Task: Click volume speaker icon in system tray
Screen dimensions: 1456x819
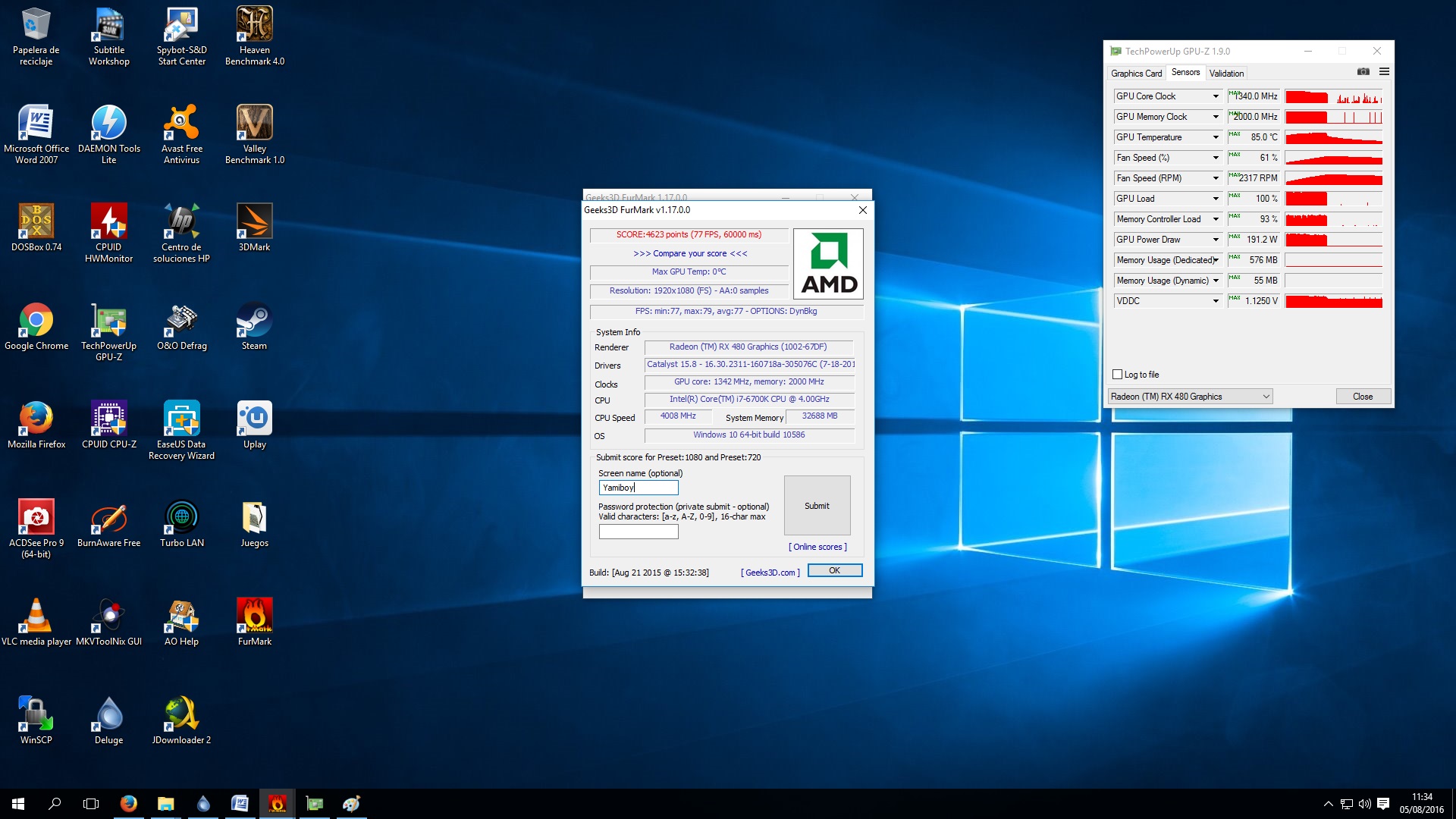Action: 1364,804
